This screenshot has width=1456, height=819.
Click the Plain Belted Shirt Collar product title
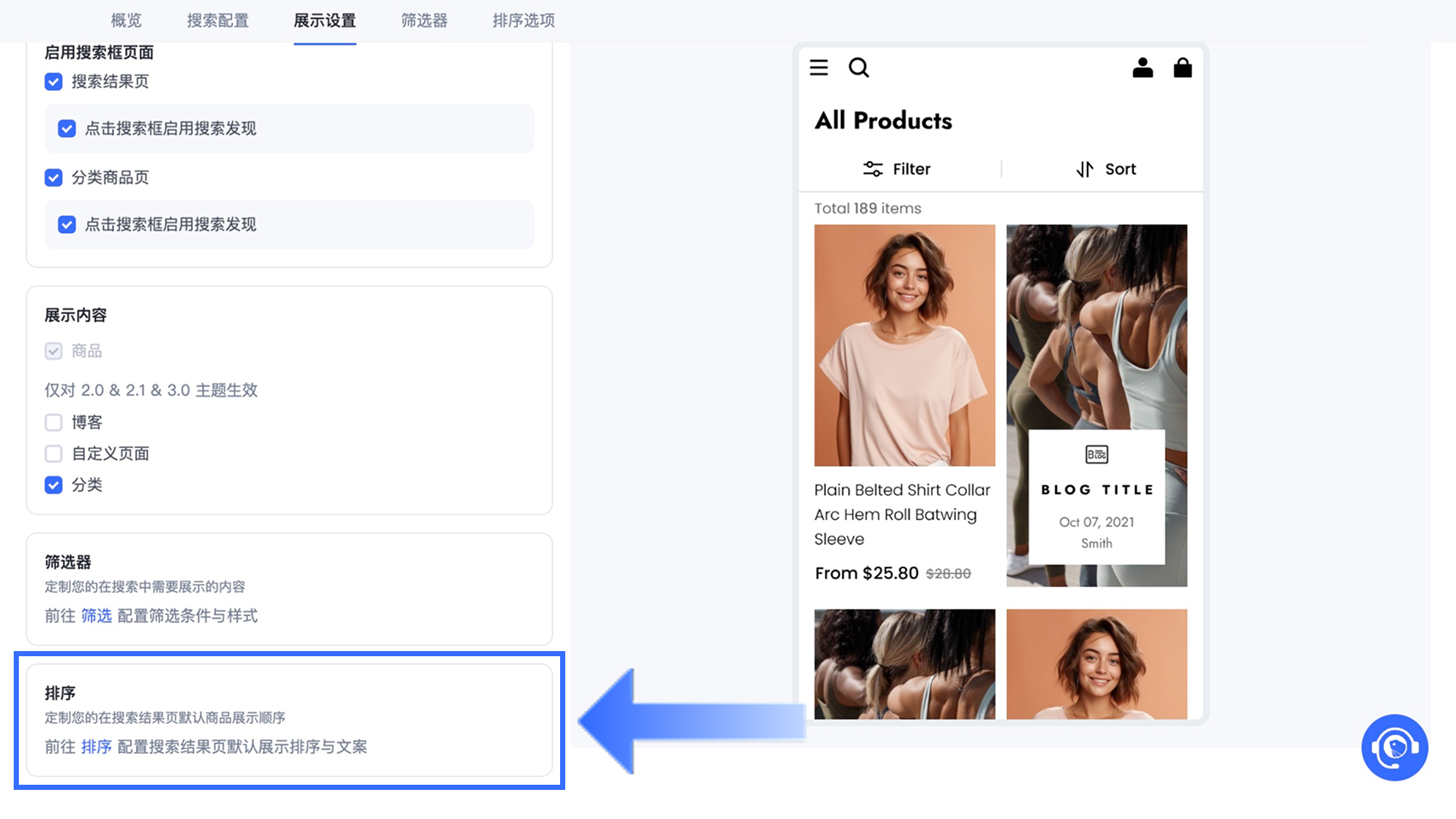point(903,514)
